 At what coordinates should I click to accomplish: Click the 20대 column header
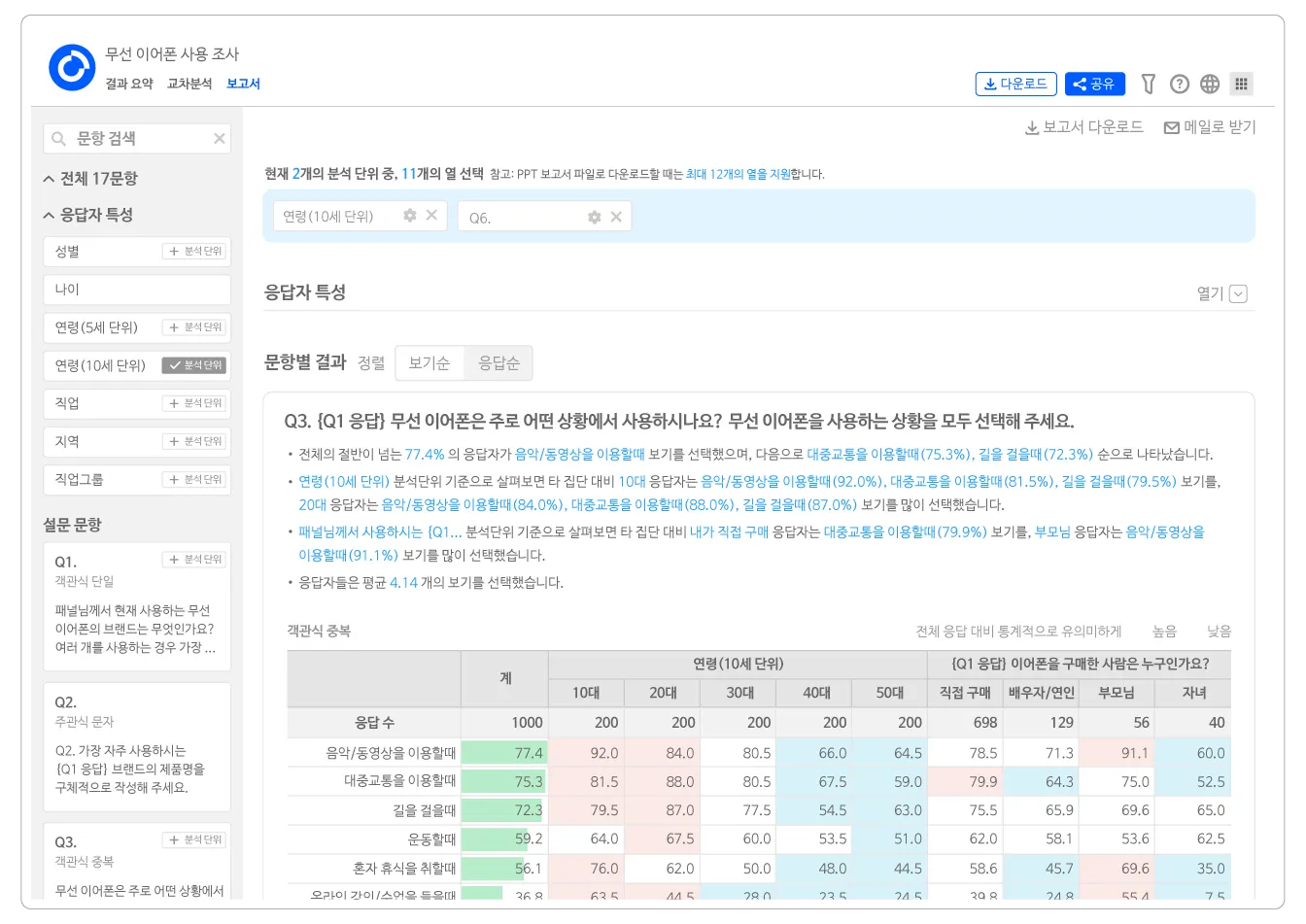pyautogui.click(x=663, y=693)
